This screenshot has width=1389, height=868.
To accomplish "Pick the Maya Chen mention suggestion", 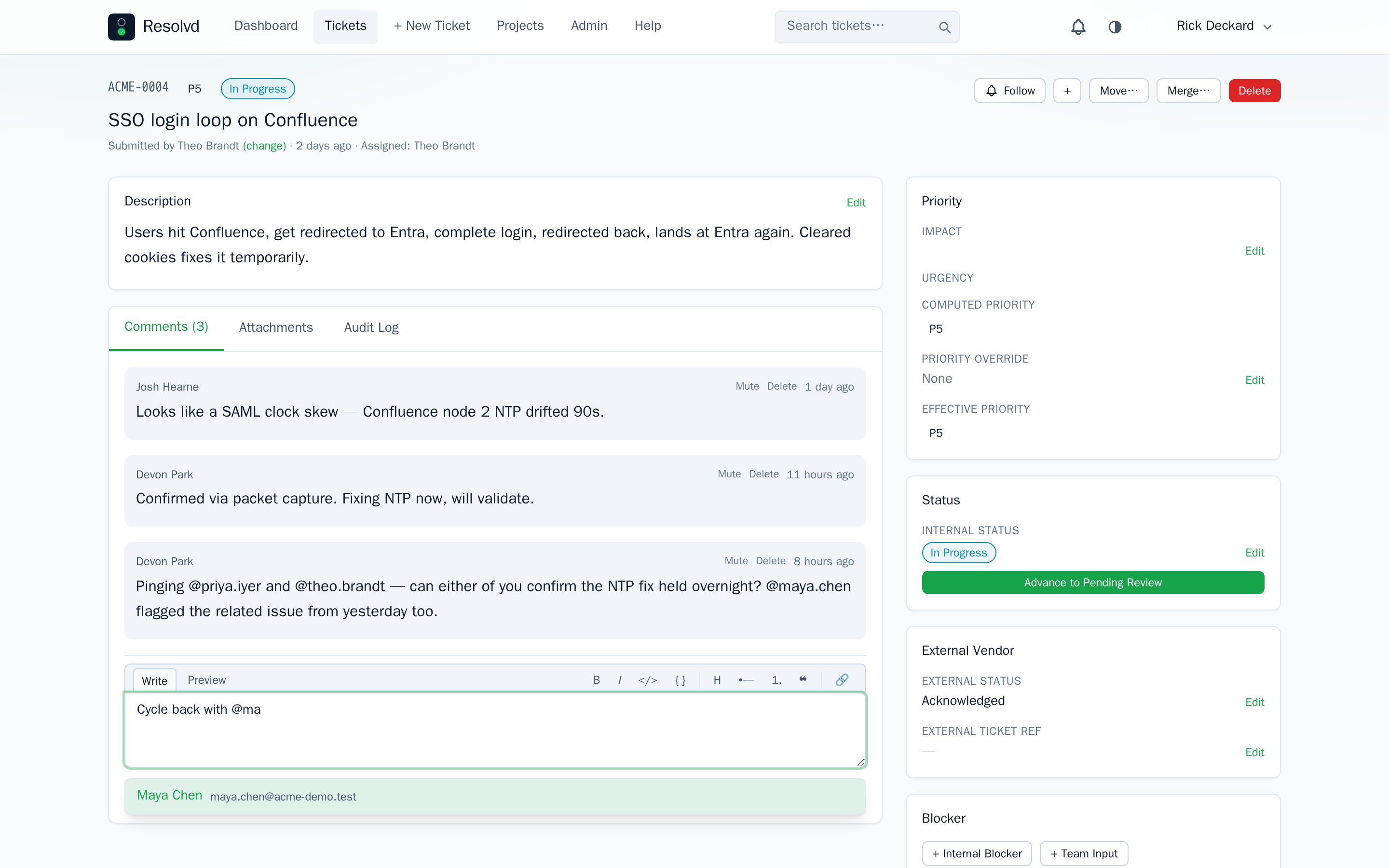I will pos(495,796).
